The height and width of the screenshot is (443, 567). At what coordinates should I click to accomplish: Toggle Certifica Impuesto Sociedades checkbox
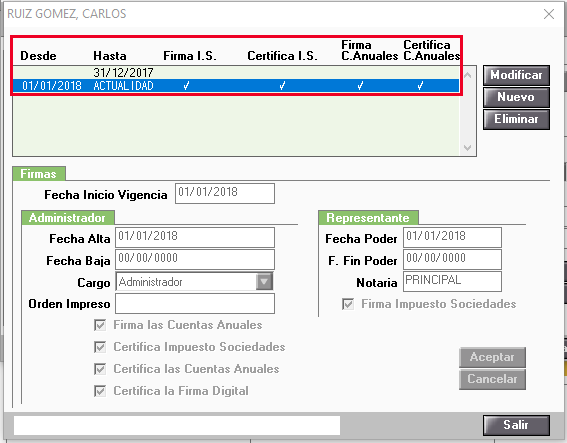click(100, 347)
